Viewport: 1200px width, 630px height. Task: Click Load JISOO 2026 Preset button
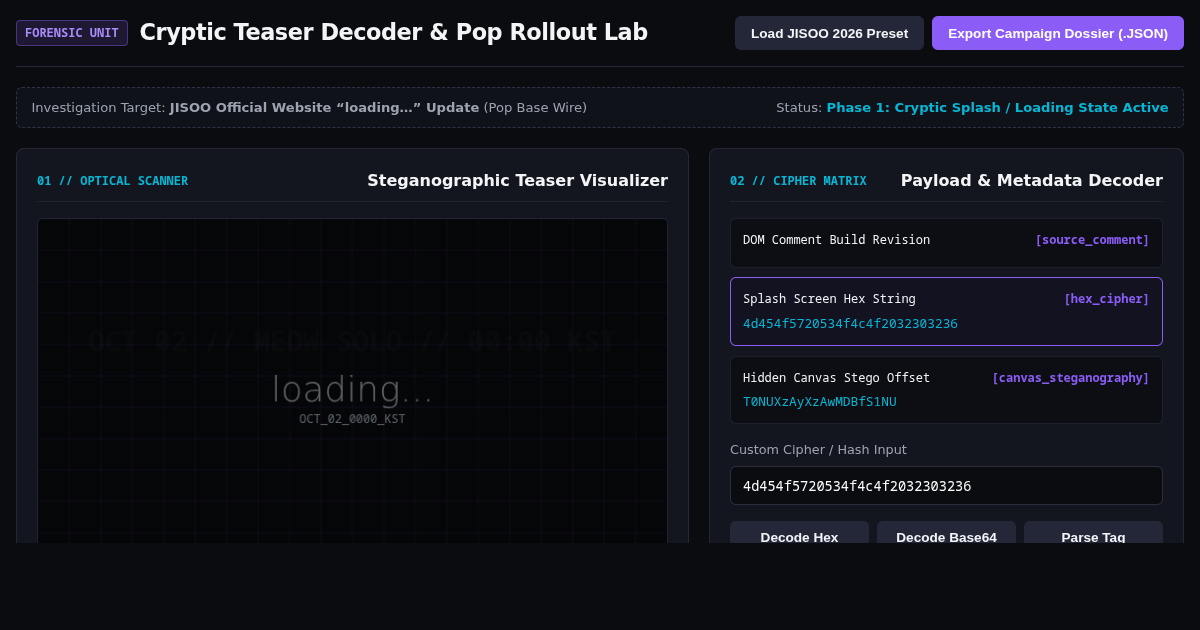click(x=829, y=33)
